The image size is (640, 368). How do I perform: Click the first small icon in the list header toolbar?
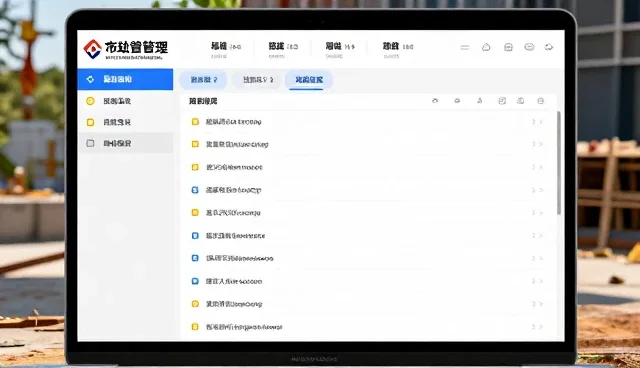pos(435,101)
